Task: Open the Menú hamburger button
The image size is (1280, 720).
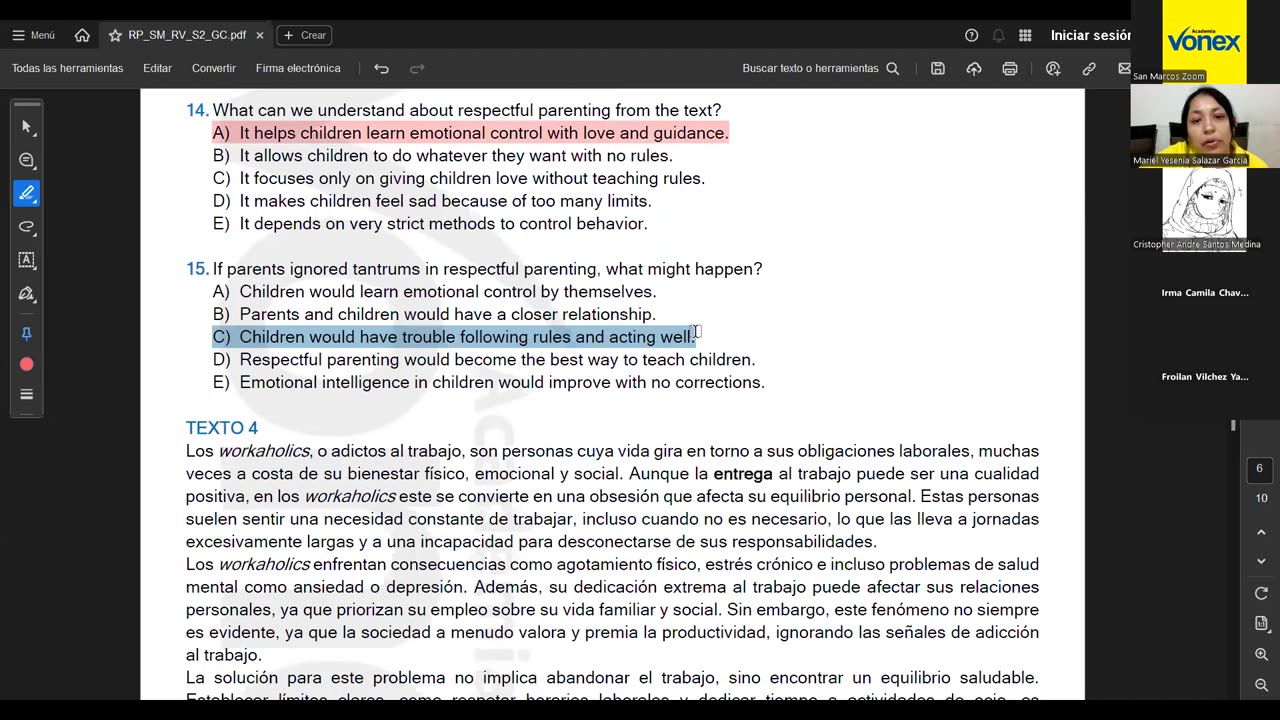Action: click(x=33, y=35)
